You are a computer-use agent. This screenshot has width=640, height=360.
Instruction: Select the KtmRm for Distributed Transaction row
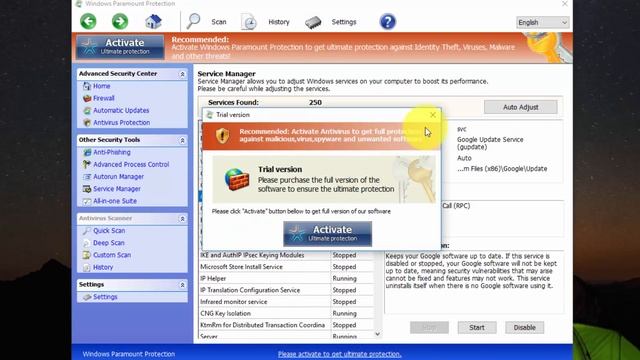click(286, 325)
